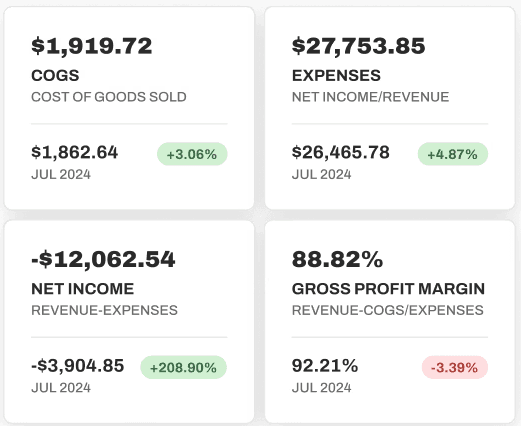The height and width of the screenshot is (426, 521).
Task: Click the EXPENSES total $27,753.85
Action: coord(359,46)
